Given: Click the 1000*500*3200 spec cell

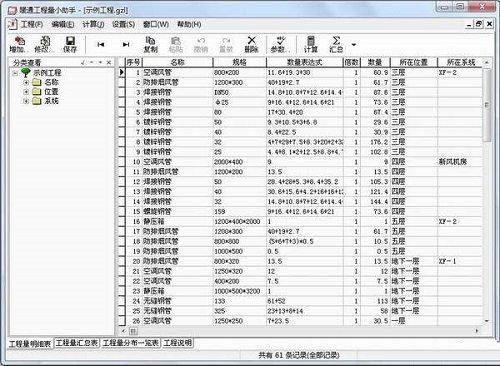Looking at the screenshot, I should (x=240, y=291).
